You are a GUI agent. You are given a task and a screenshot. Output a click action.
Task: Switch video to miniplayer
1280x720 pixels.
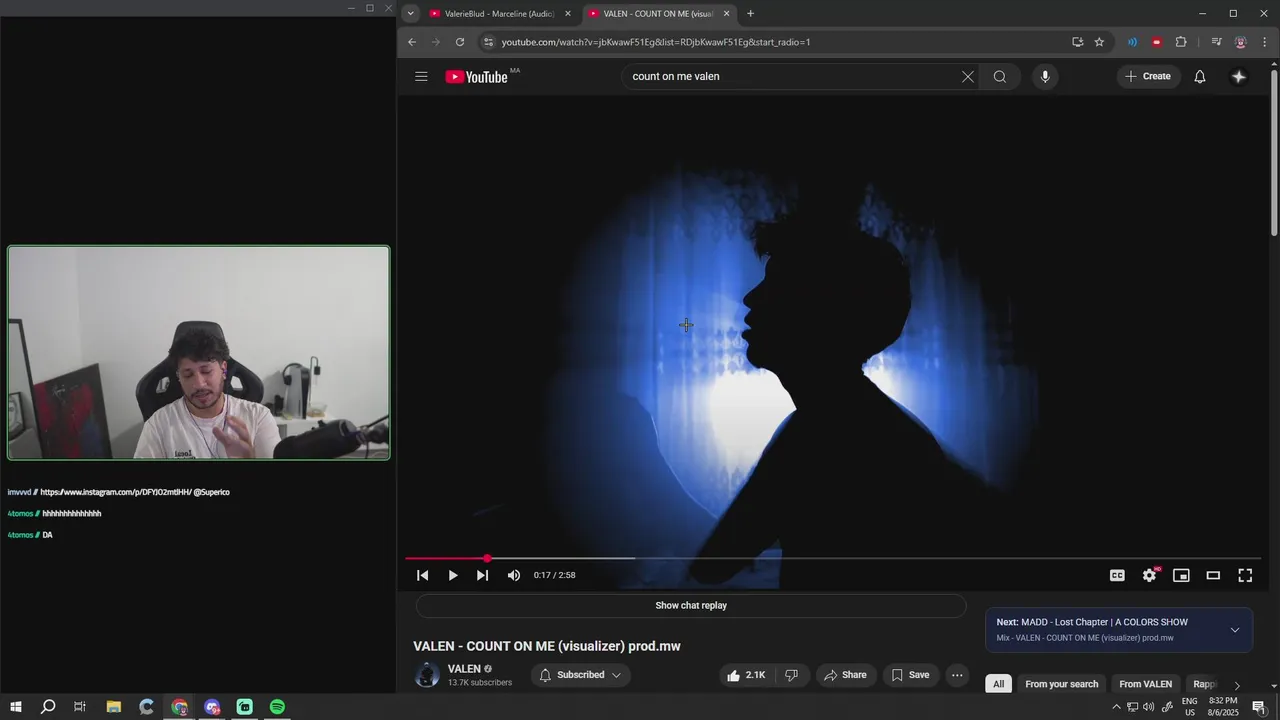pyautogui.click(x=1181, y=575)
